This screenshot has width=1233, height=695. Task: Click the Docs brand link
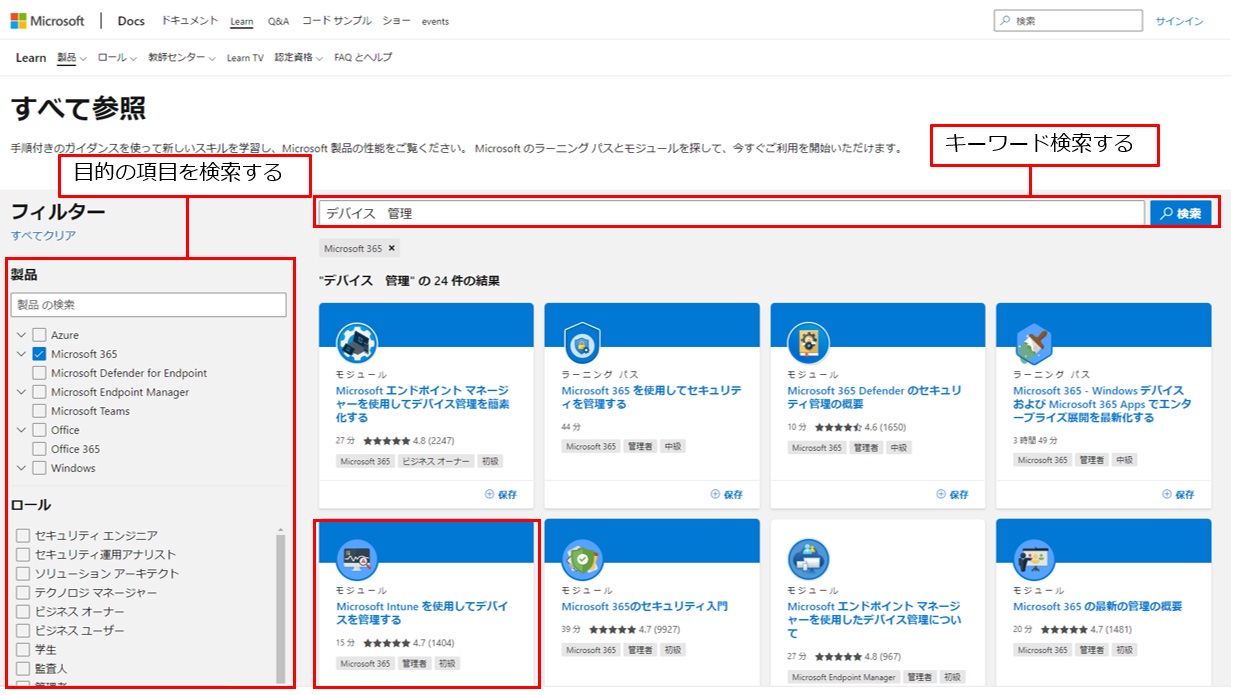(130, 21)
